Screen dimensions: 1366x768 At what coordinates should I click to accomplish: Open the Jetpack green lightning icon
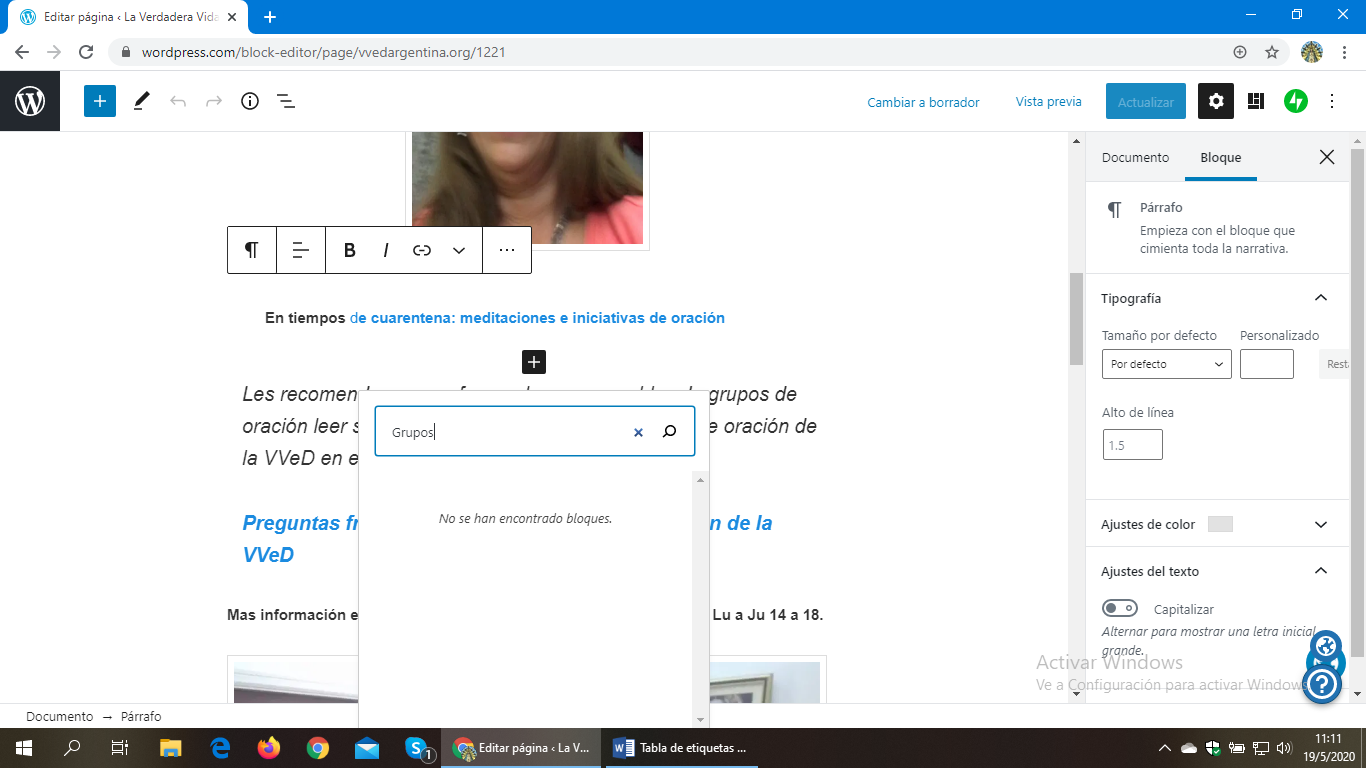click(1296, 101)
